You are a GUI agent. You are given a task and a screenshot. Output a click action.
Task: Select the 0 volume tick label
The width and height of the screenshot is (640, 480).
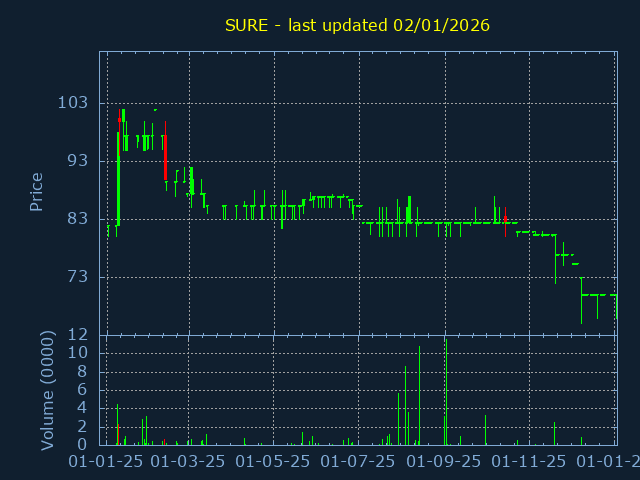coord(83,444)
